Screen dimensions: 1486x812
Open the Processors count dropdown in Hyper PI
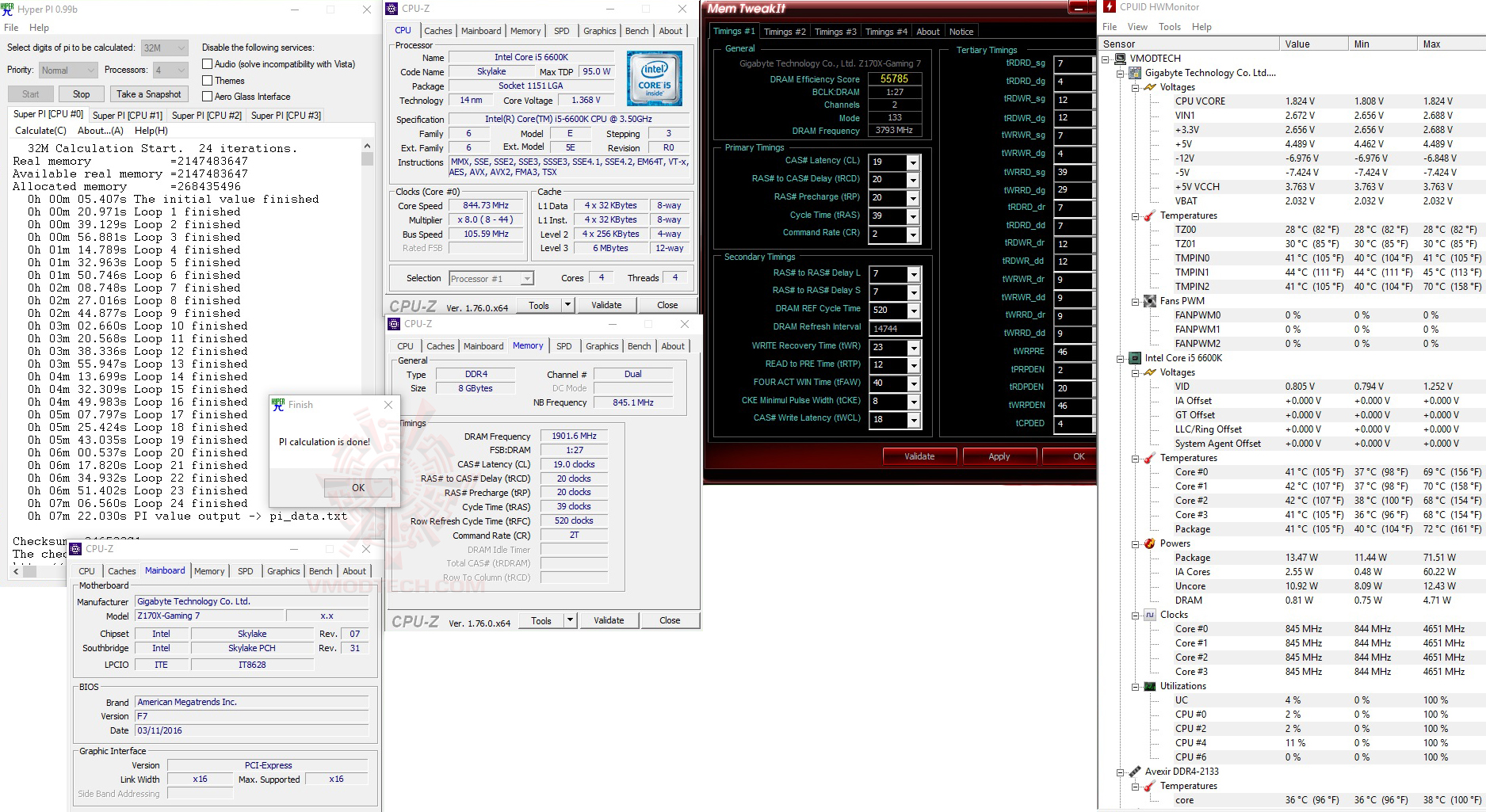pos(170,71)
